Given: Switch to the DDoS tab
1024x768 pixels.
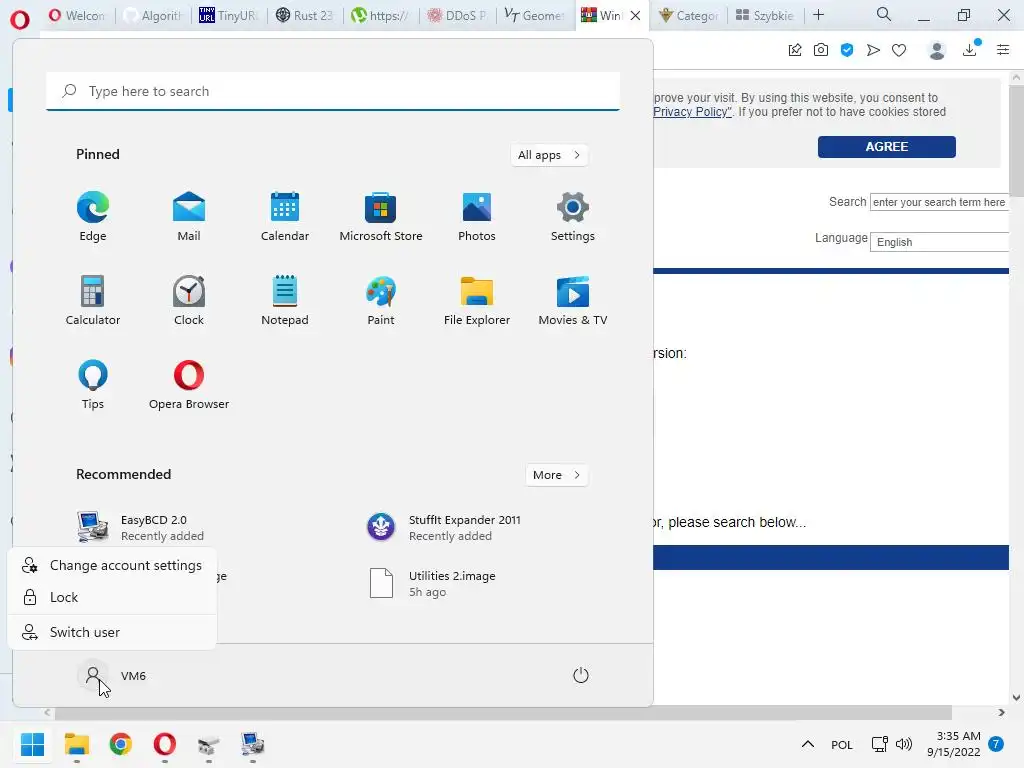Looking at the screenshot, I should click(x=457, y=15).
